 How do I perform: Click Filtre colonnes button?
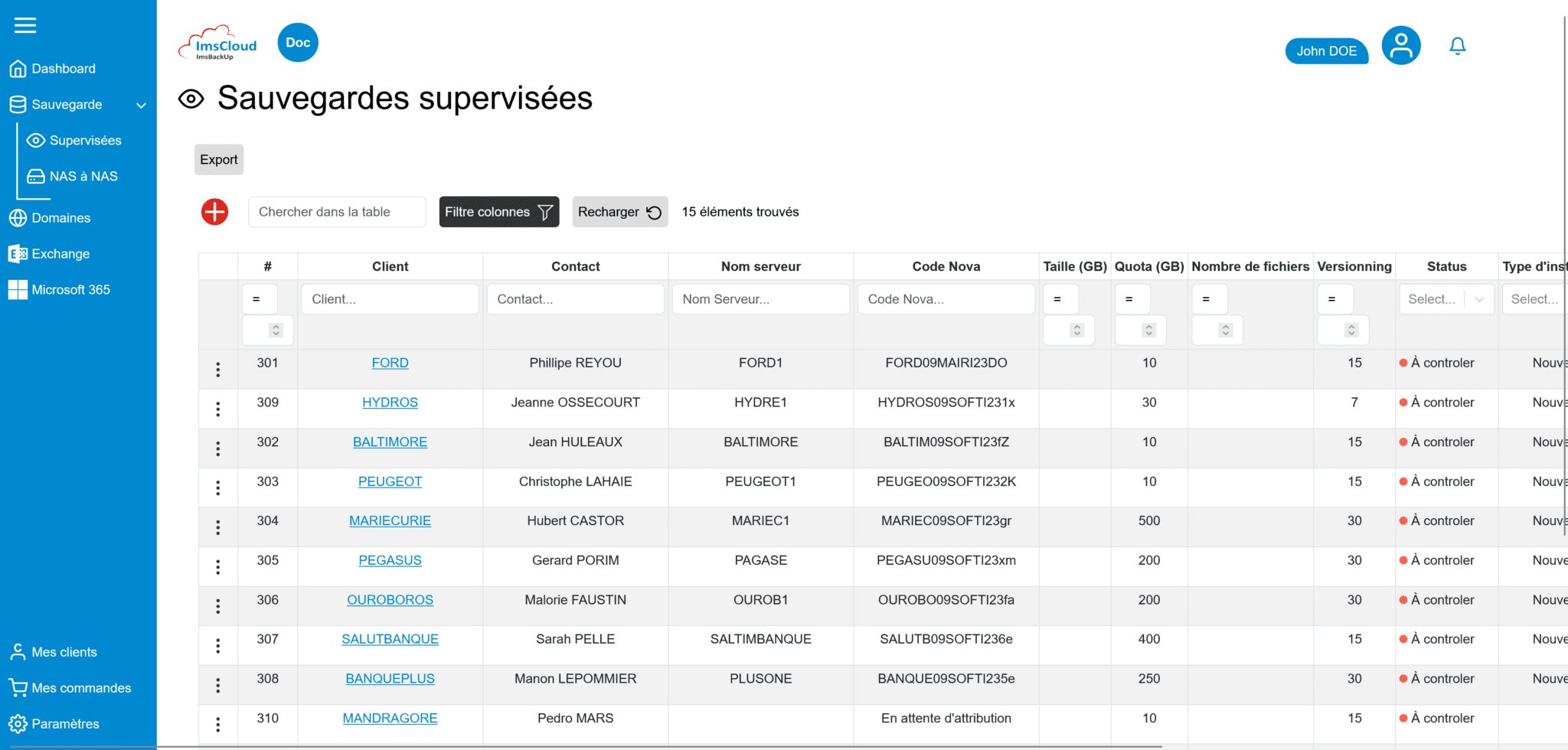[x=498, y=212]
